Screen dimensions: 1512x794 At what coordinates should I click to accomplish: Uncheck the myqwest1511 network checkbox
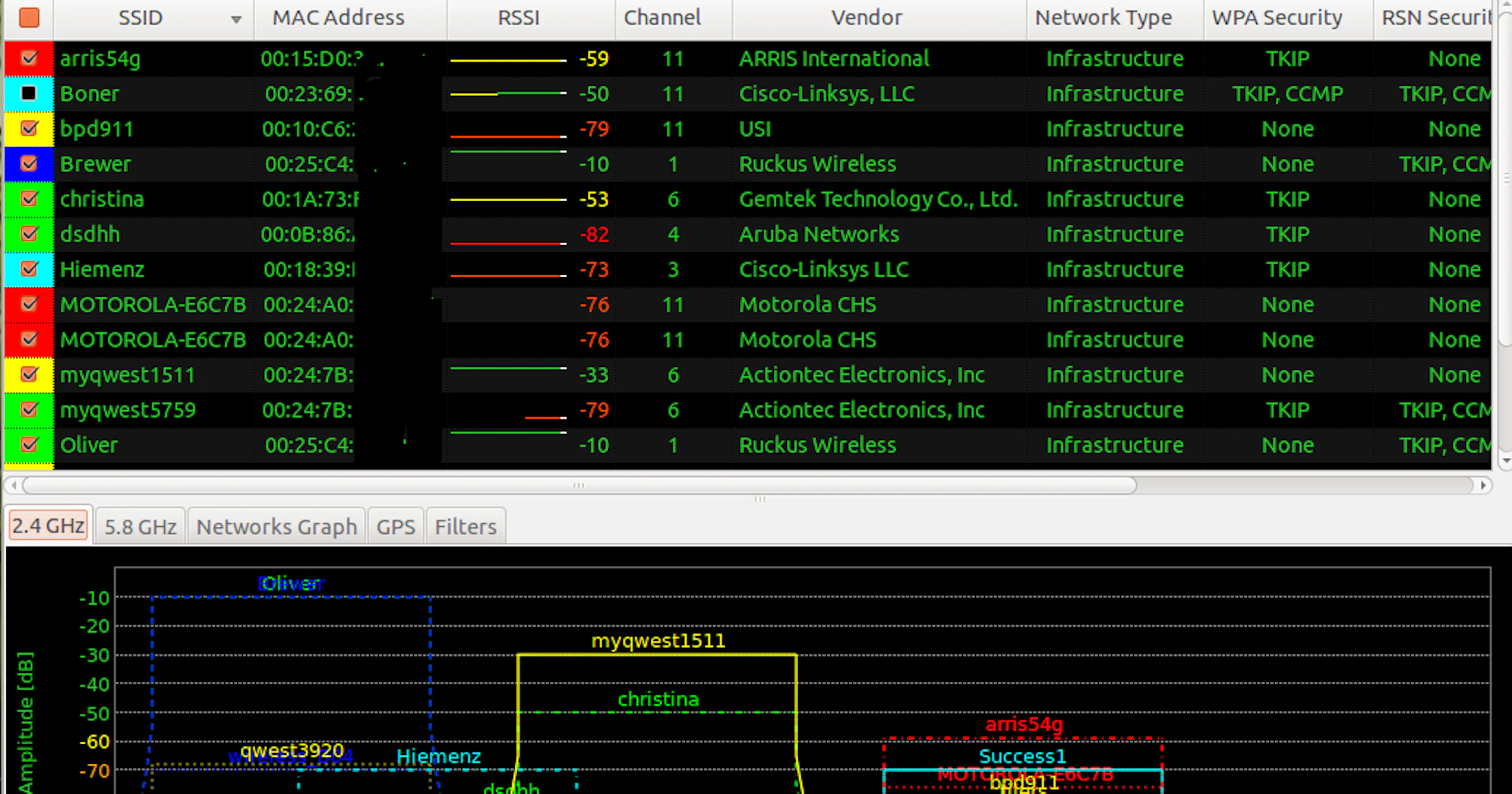[29, 374]
